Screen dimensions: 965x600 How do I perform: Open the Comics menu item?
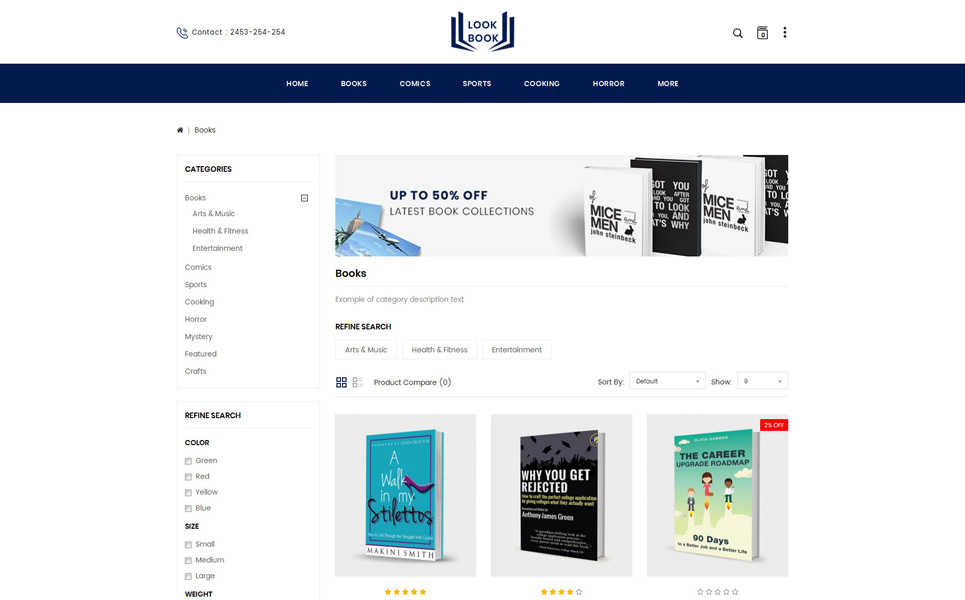coord(415,84)
